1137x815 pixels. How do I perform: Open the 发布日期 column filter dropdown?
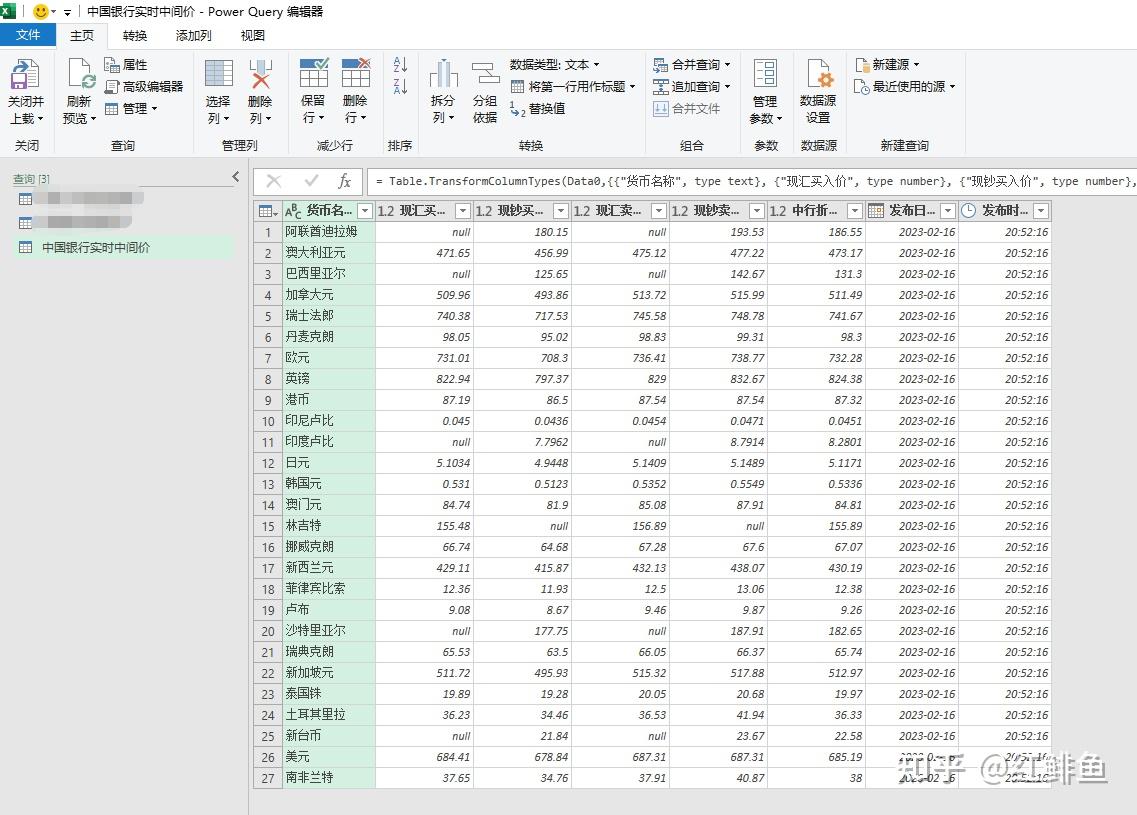click(948, 211)
